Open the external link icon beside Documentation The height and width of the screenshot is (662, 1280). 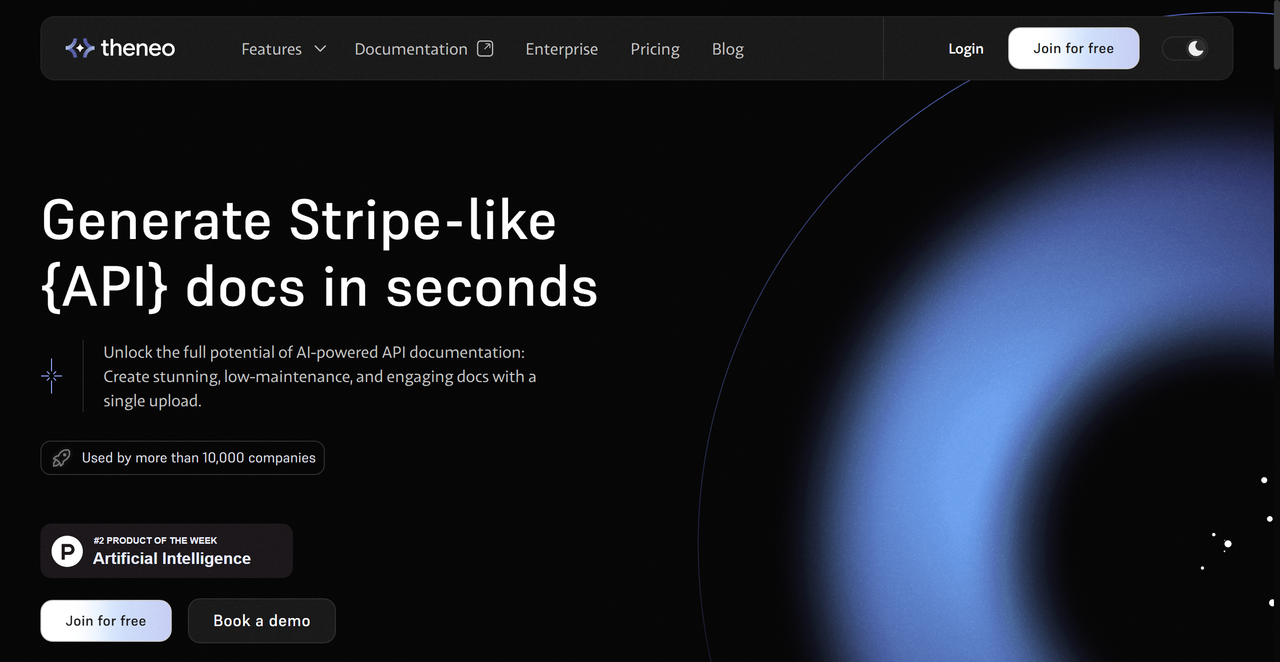(485, 48)
